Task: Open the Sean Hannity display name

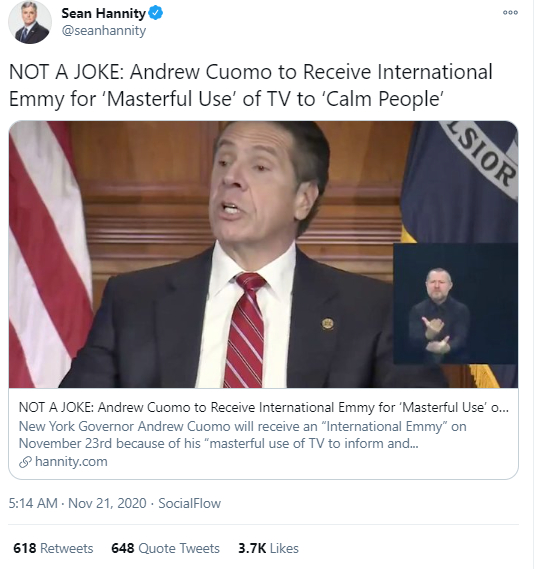Action: pos(103,13)
